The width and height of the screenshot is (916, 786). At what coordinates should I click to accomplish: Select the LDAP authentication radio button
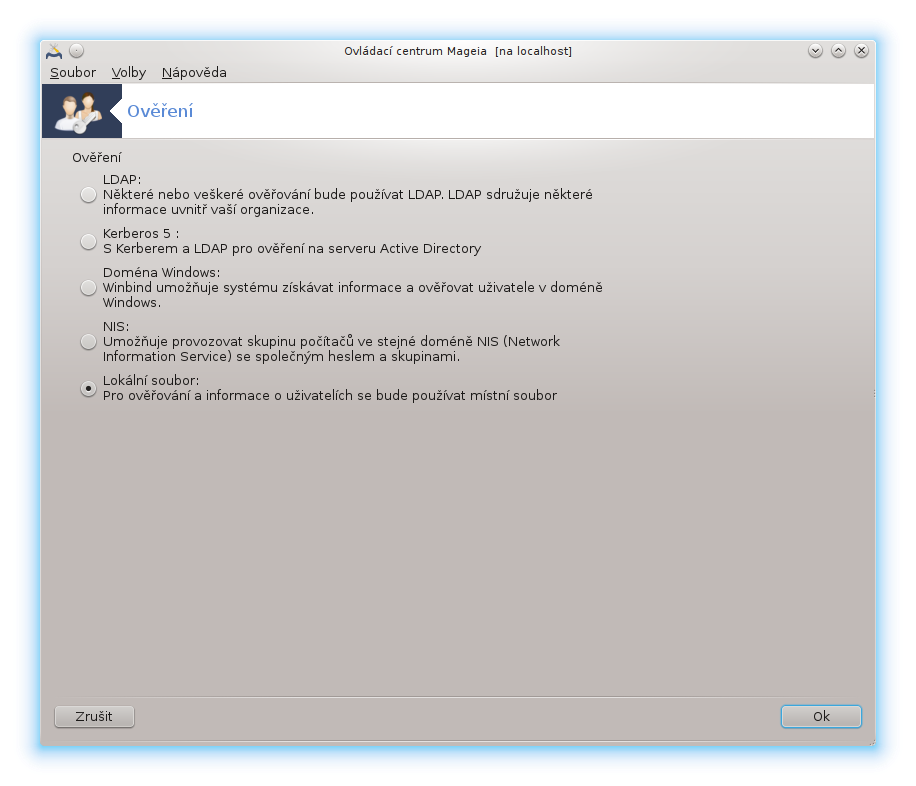(88, 195)
